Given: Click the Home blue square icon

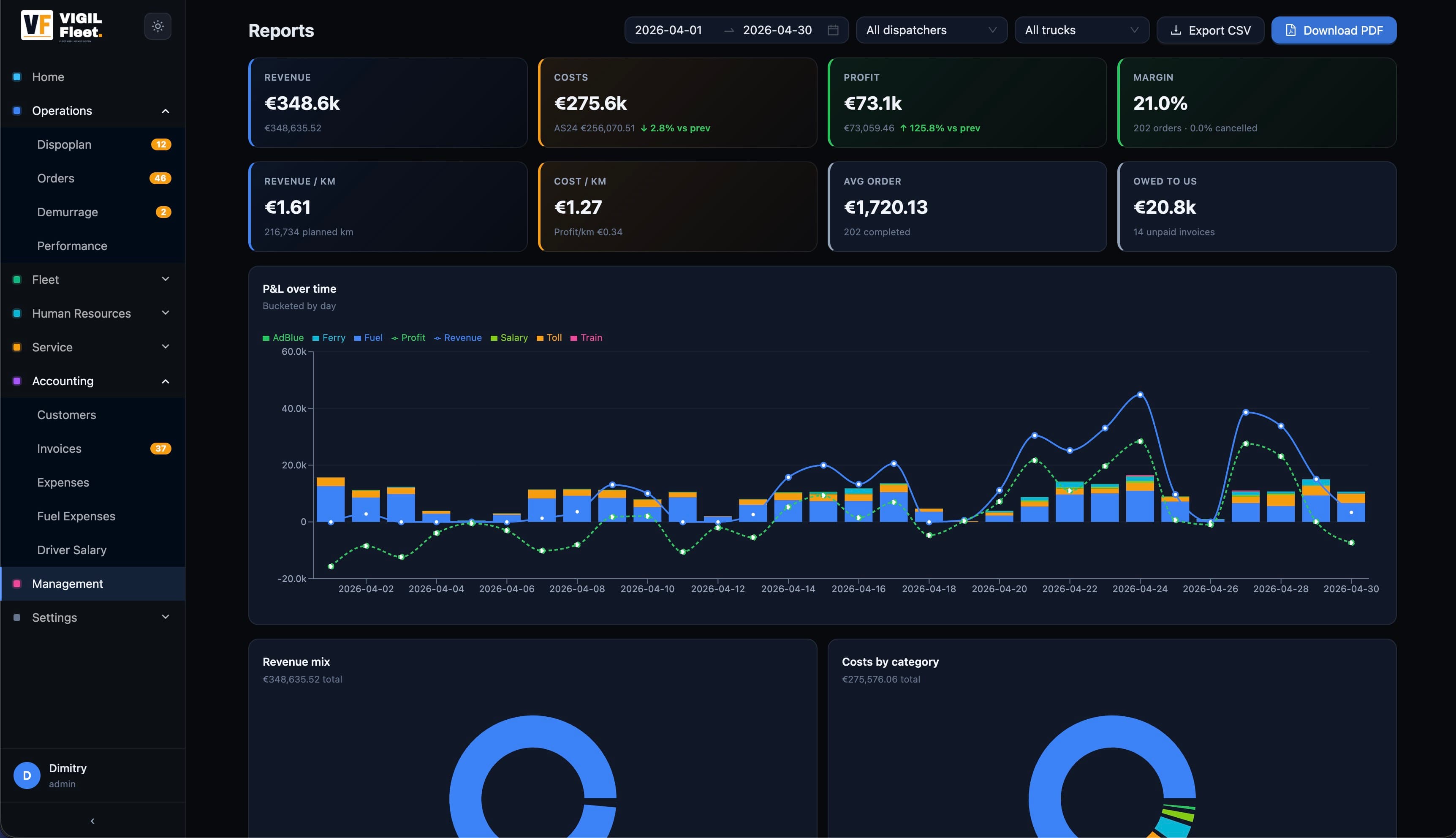Looking at the screenshot, I should coord(17,76).
